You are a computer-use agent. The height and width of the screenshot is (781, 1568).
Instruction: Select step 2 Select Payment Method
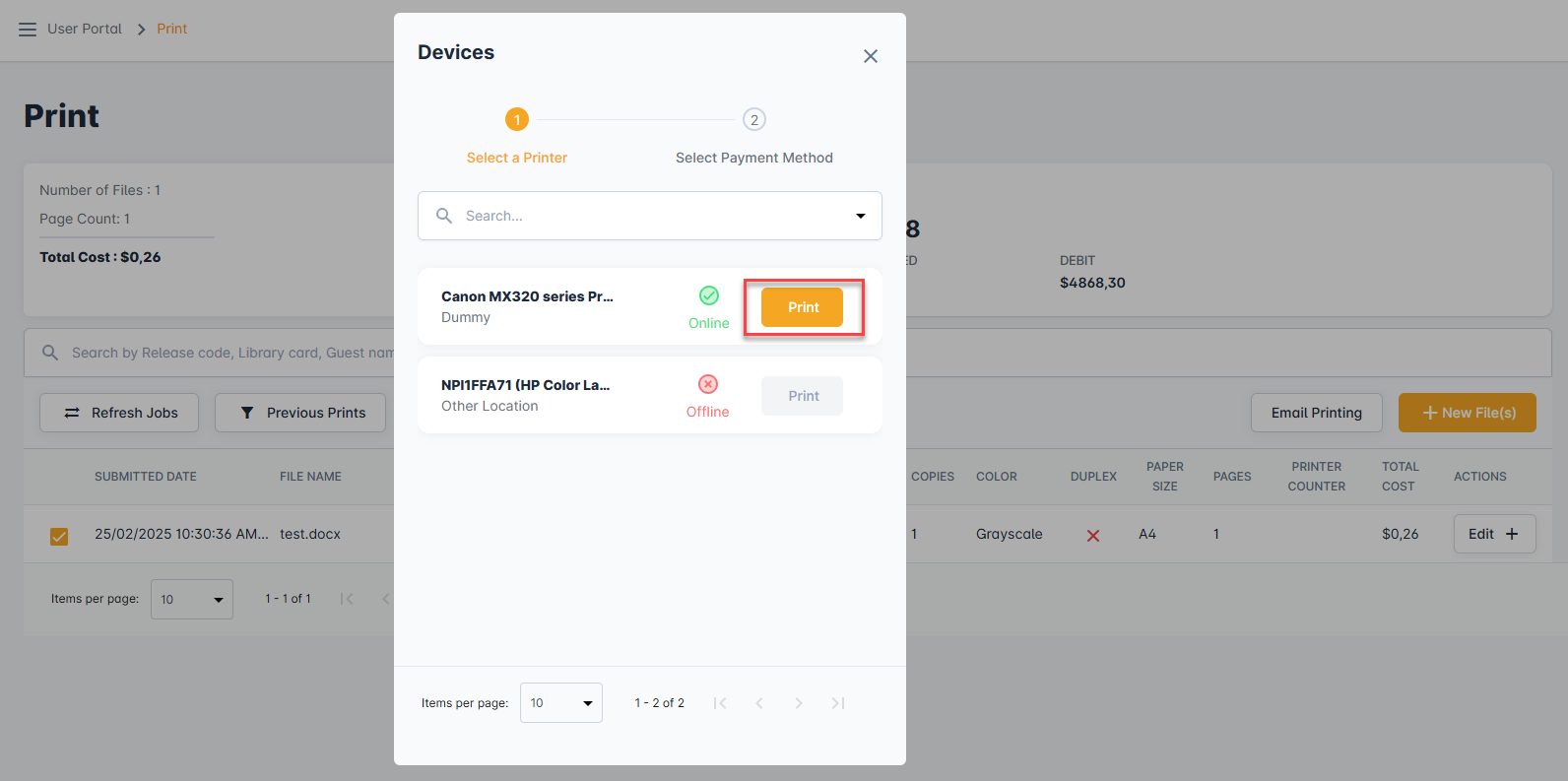[x=753, y=120]
